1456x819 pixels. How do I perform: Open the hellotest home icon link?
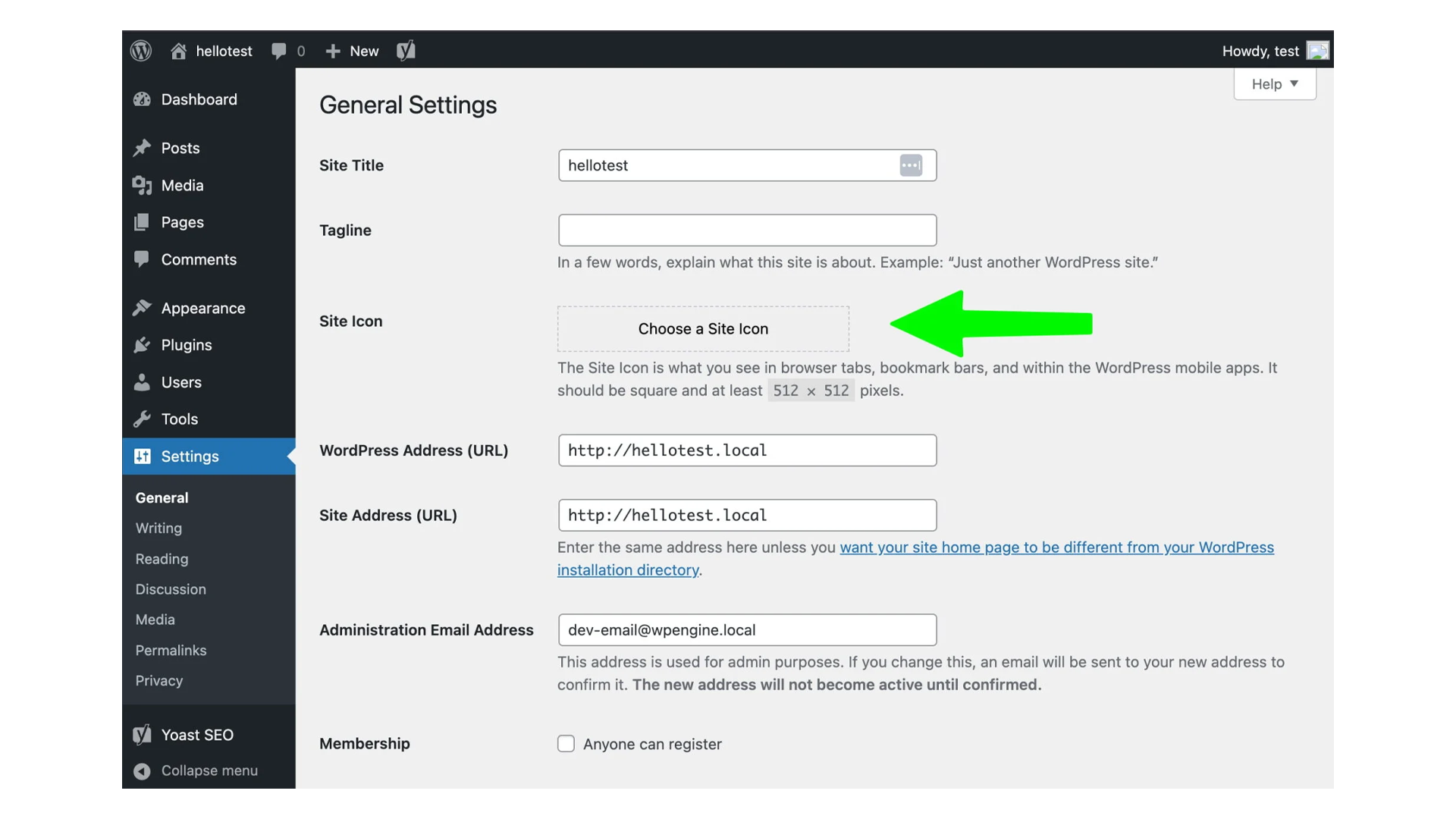179,51
